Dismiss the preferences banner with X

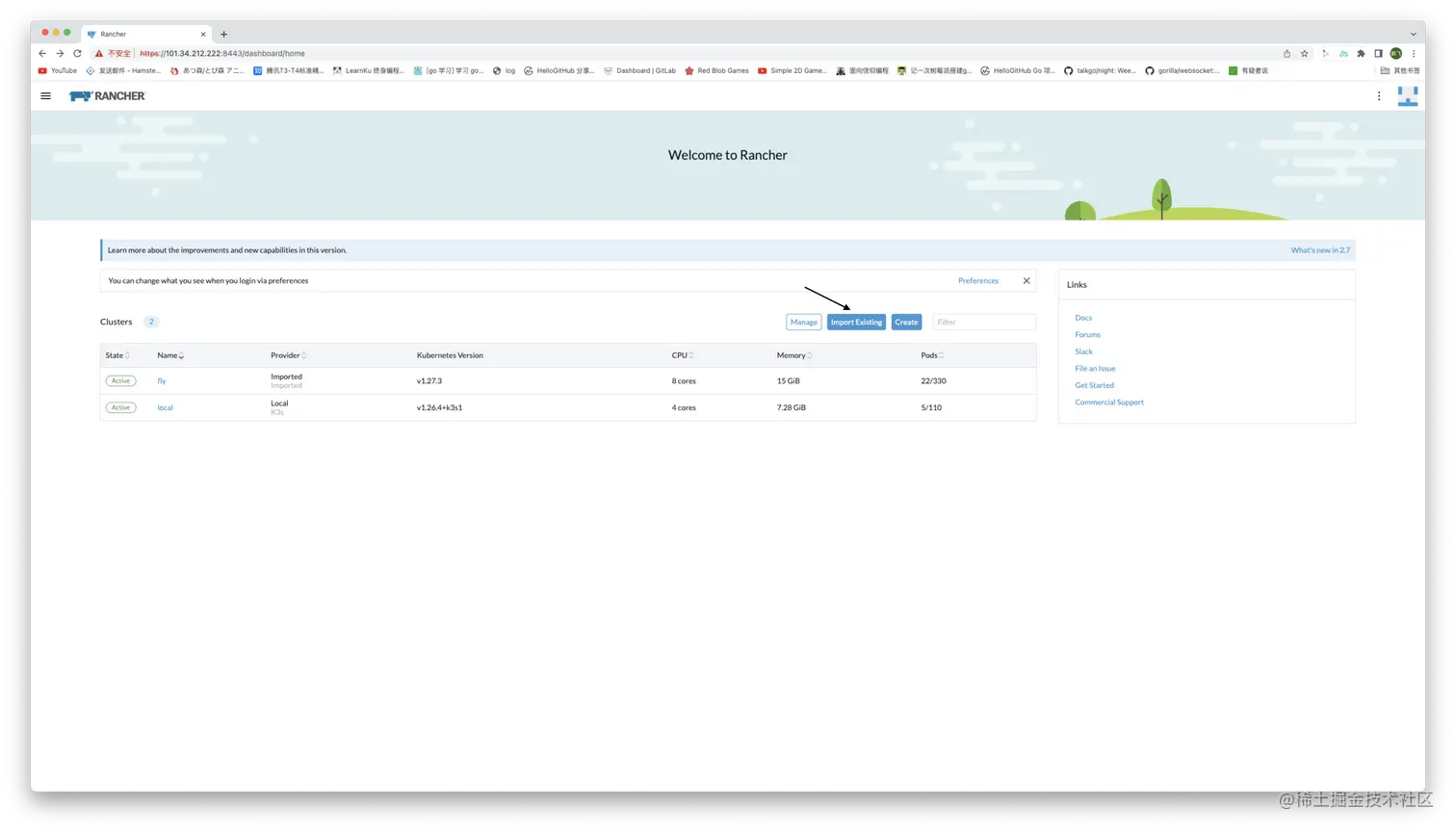(1027, 281)
